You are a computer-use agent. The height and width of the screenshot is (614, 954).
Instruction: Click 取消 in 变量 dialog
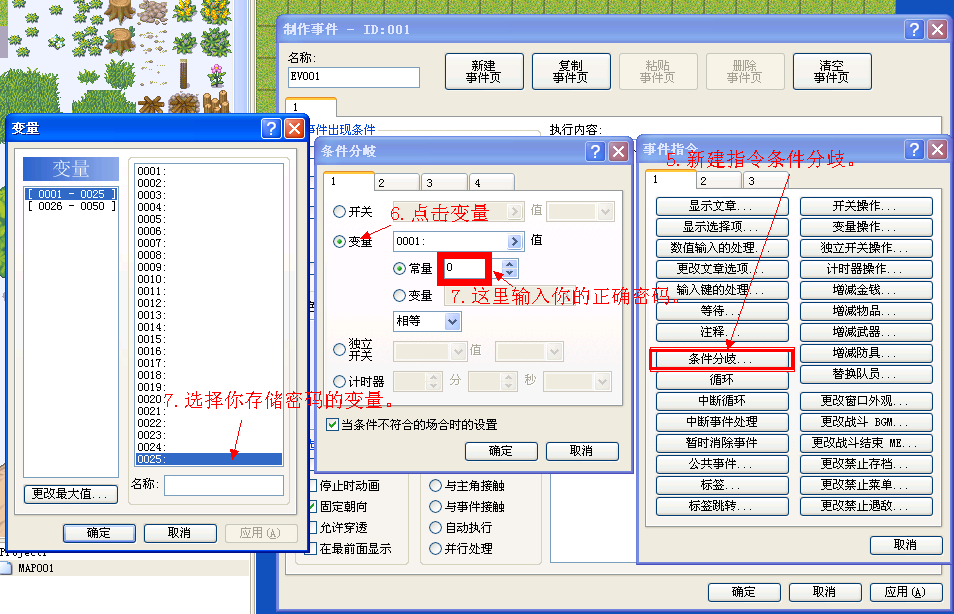pos(180,533)
